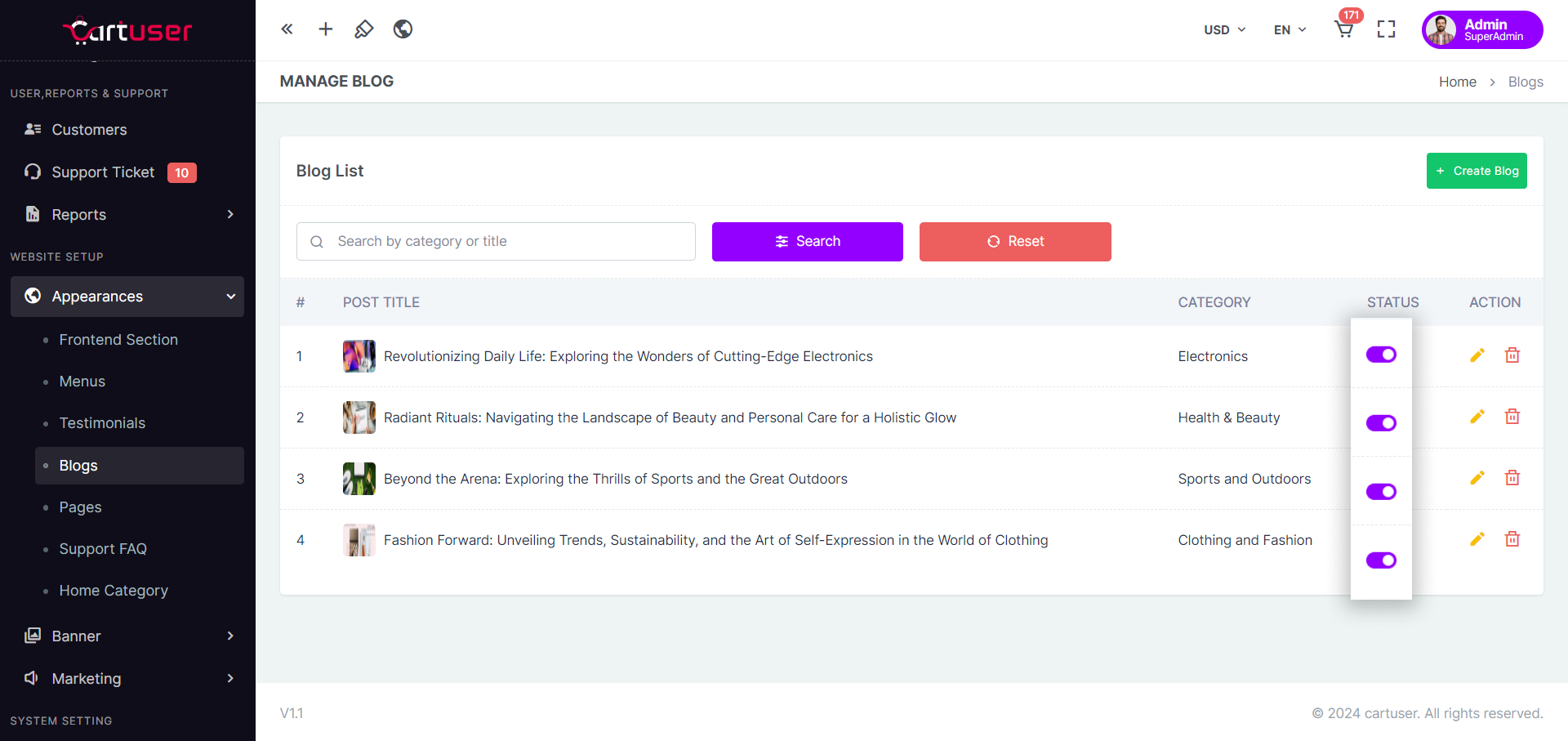This screenshot has height=741, width=1568.
Task: Click the plus icon in top toolbar
Action: tap(325, 29)
